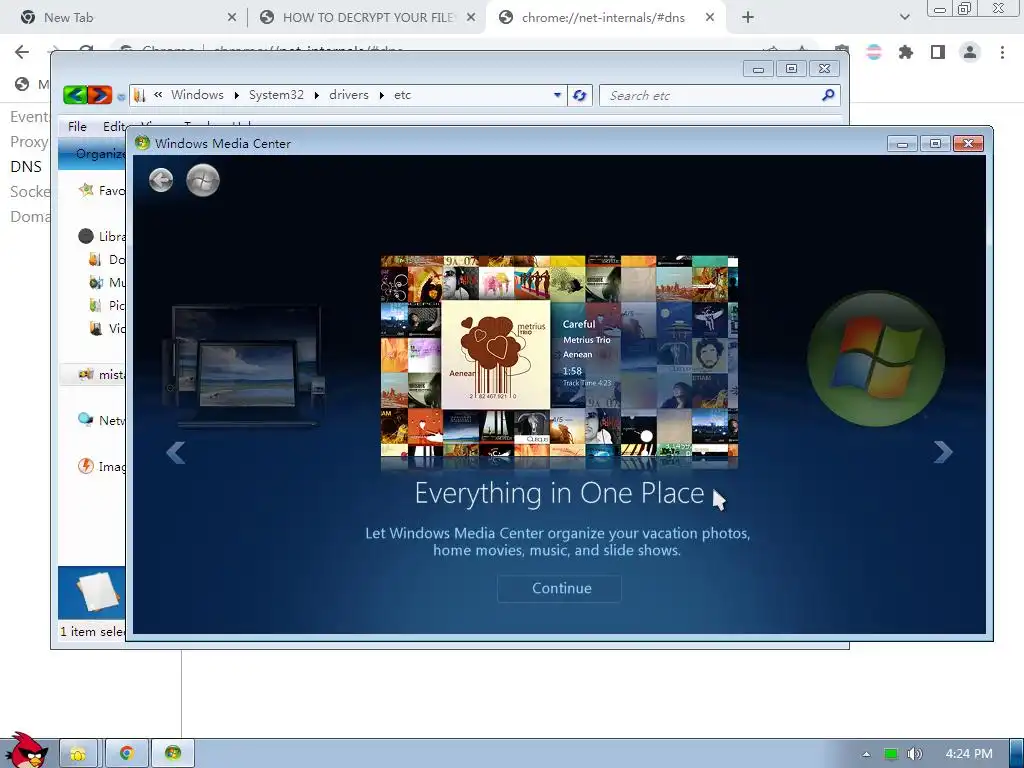Click Angry Birds start button on taskbar
Screen dimensions: 1024x768
point(26,750)
